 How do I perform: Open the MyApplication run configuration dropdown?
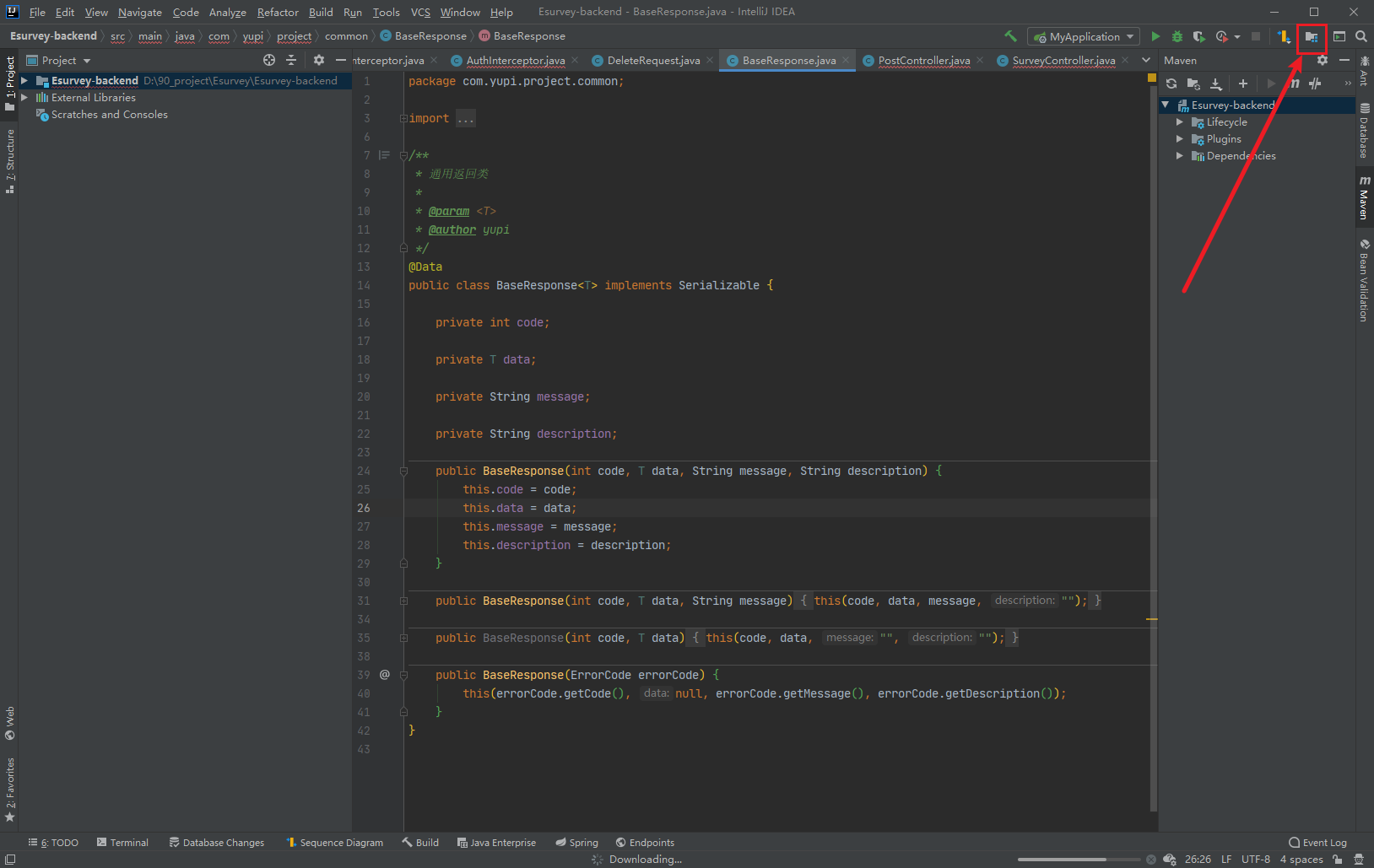coord(1084,36)
